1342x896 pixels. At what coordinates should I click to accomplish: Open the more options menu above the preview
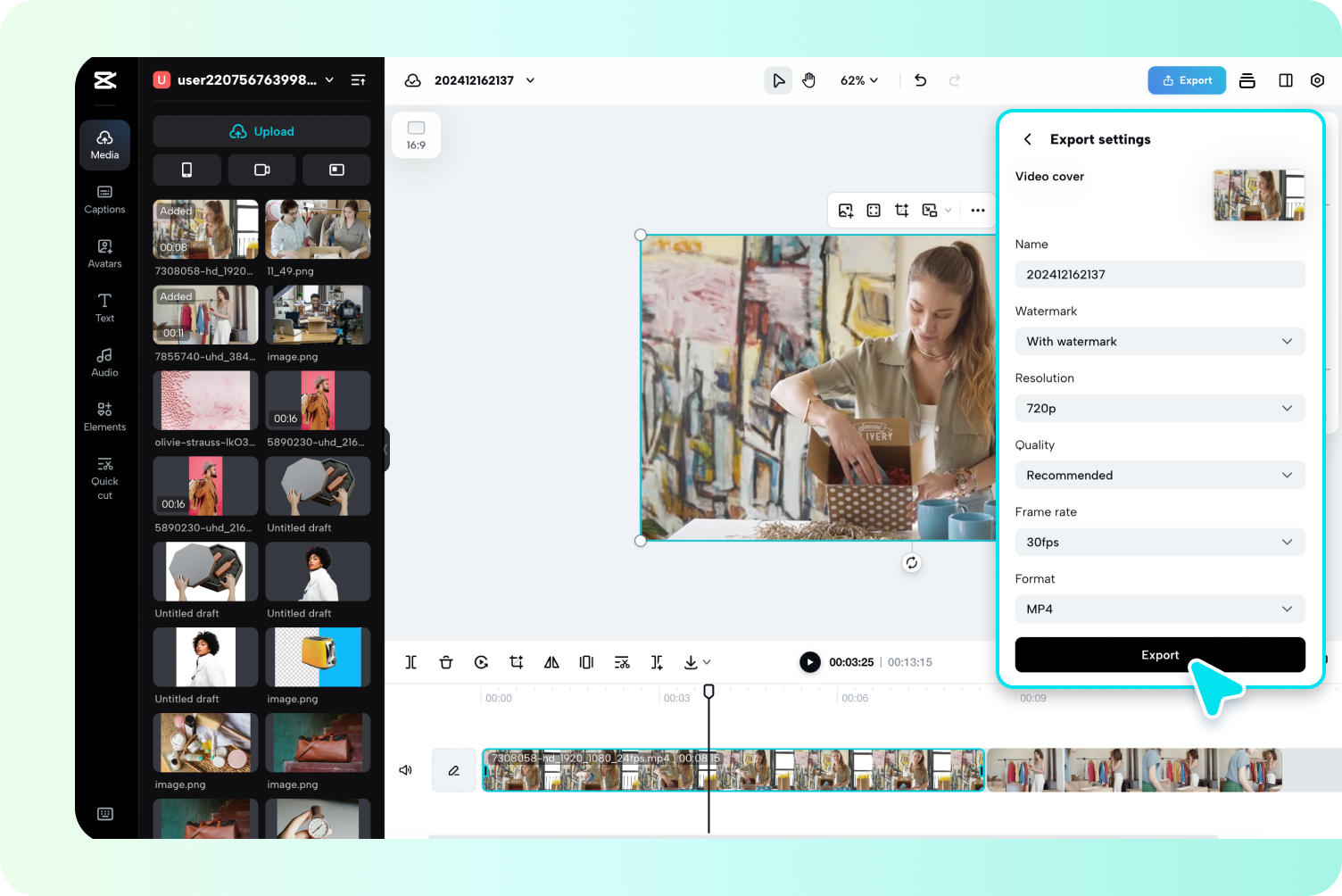[x=977, y=210]
